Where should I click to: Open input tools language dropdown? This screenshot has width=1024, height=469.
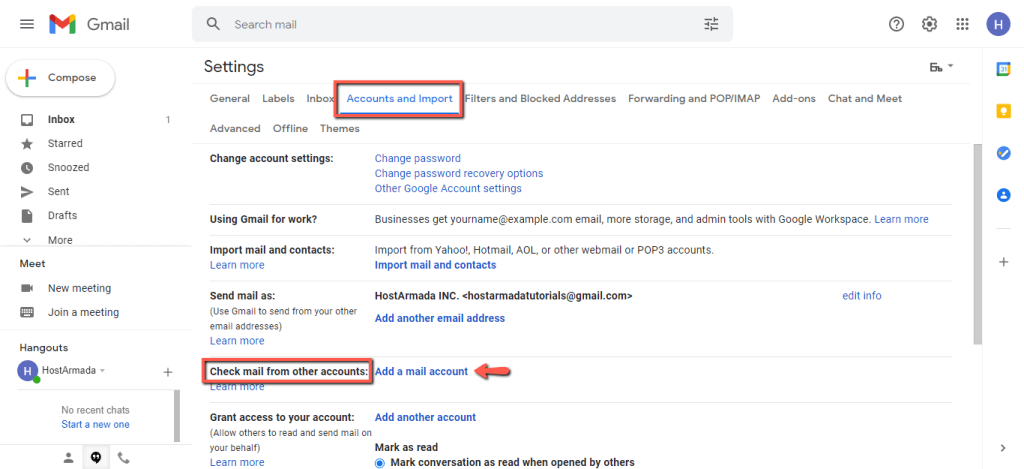click(941, 67)
